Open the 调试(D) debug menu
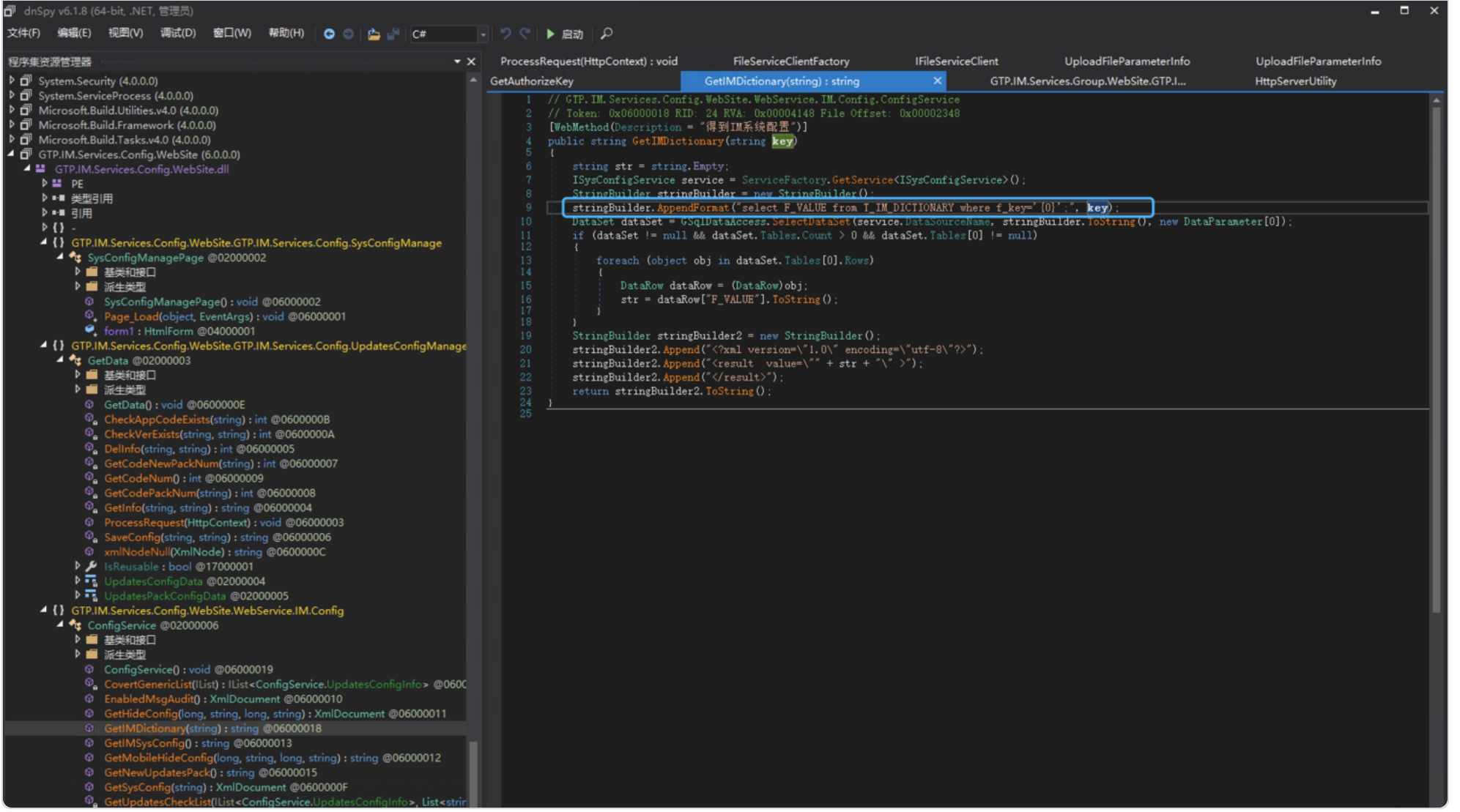The height and width of the screenshot is (812, 1460). click(178, 33)
